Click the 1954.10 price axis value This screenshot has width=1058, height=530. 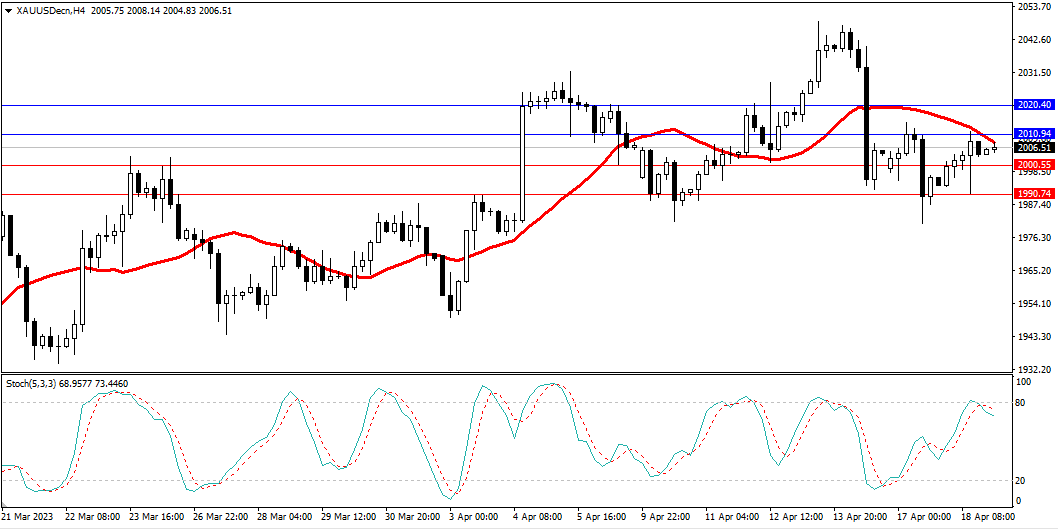1035,304
